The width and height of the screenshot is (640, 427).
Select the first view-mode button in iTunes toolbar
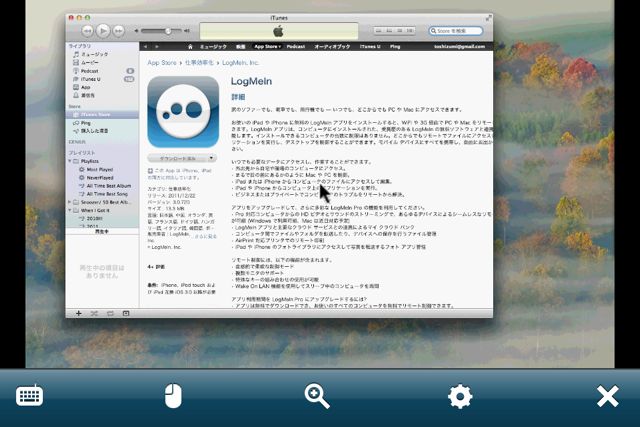(x=379, y=31)
